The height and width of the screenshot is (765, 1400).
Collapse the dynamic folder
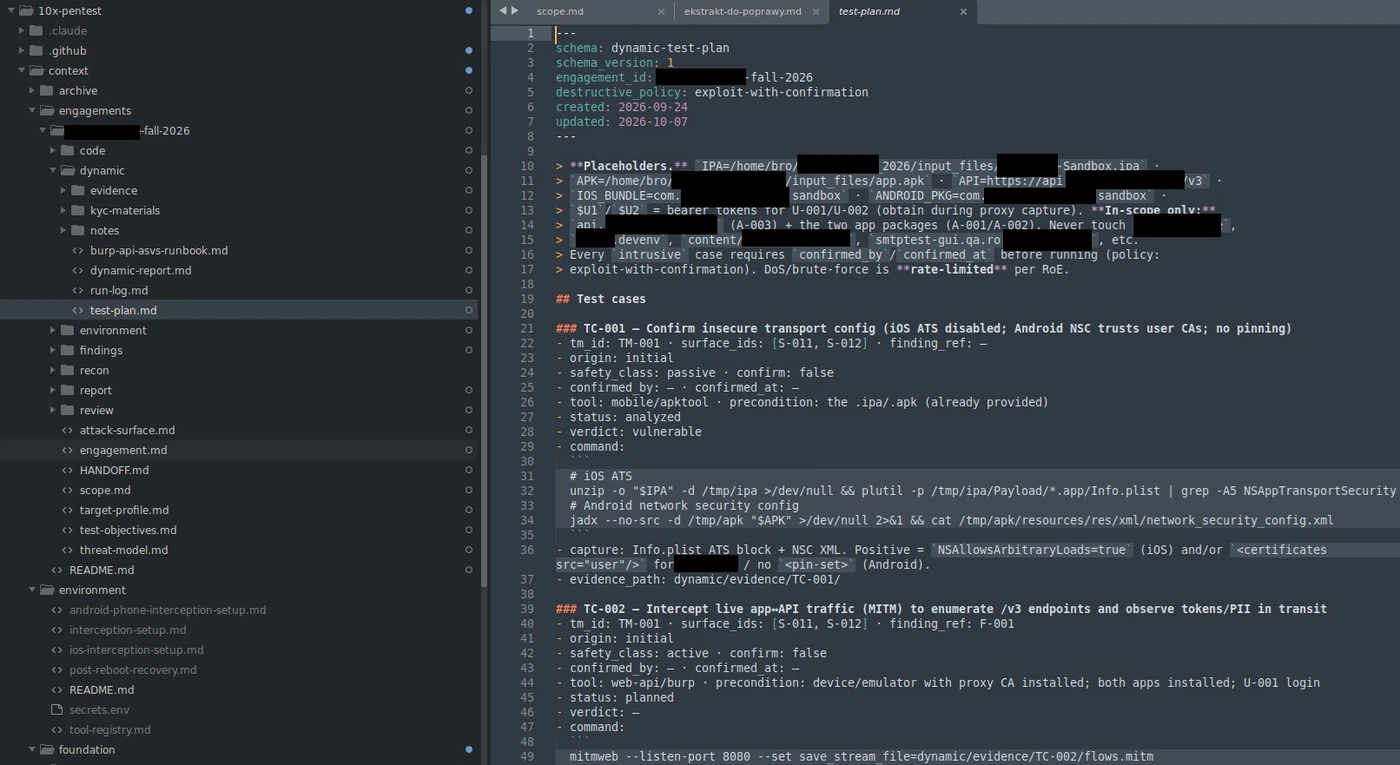53,171
